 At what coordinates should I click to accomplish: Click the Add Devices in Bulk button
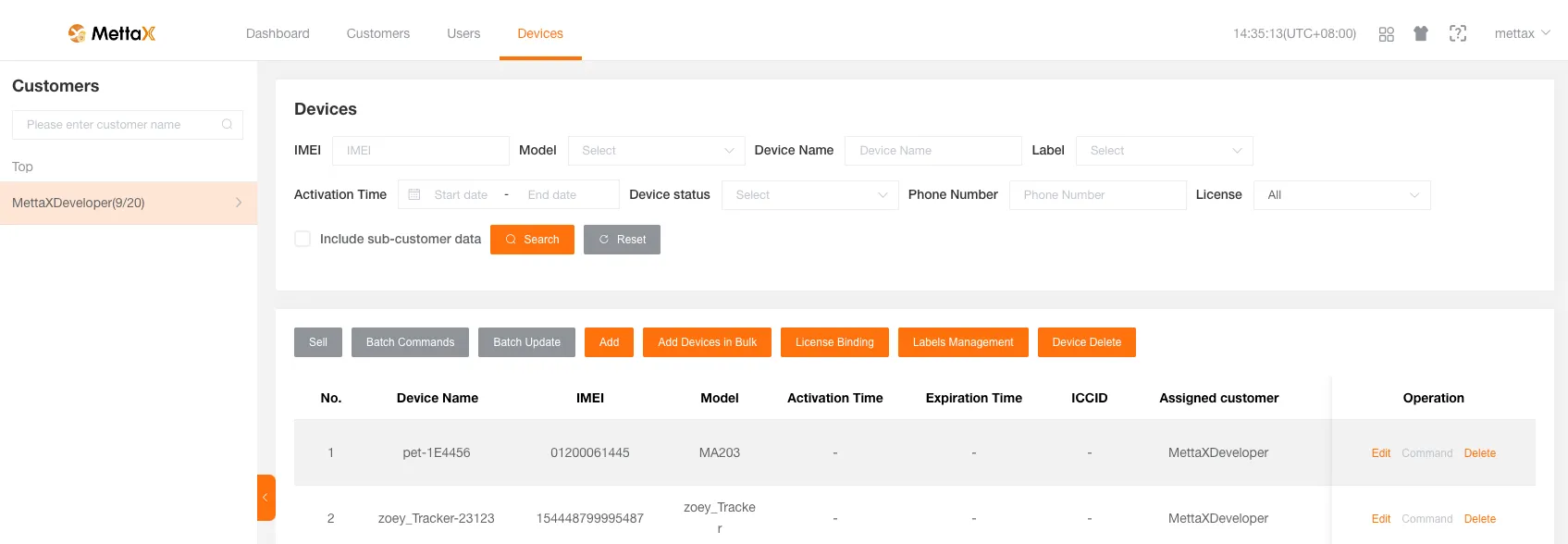(707, 342)
